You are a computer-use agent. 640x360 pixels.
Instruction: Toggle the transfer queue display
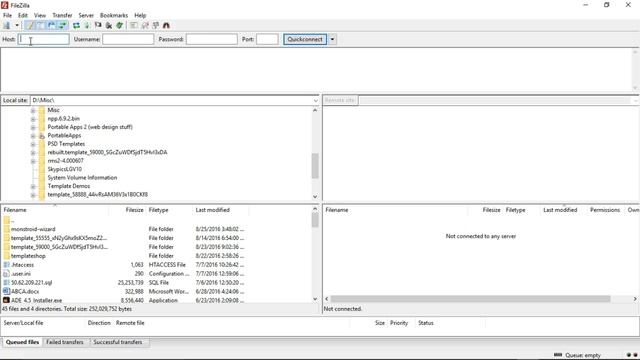coord(62,25)
